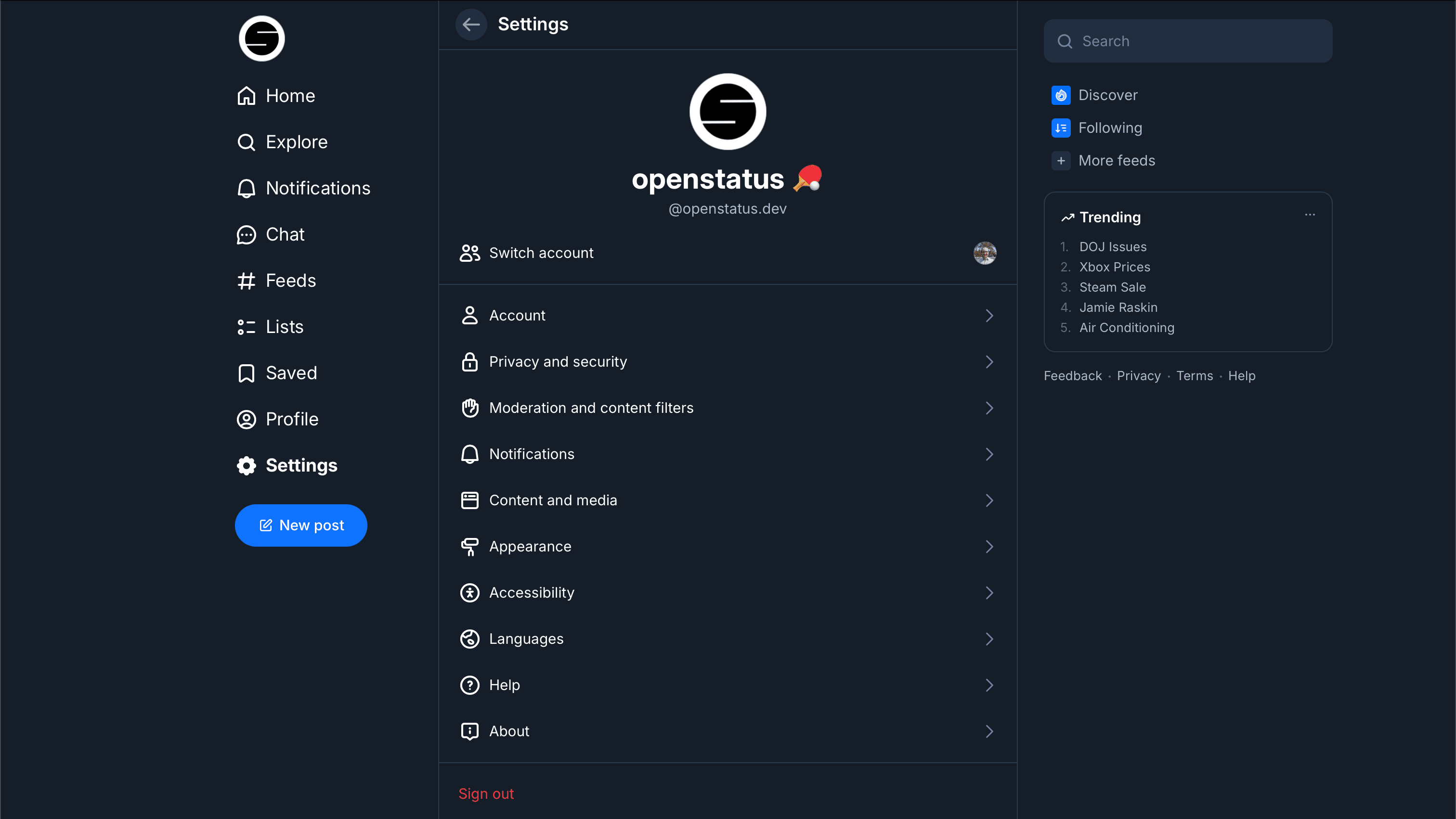The height and width of the screenshot is (819, 1456).
Task: Expand Notifications settings chevron
Action: 989,454
